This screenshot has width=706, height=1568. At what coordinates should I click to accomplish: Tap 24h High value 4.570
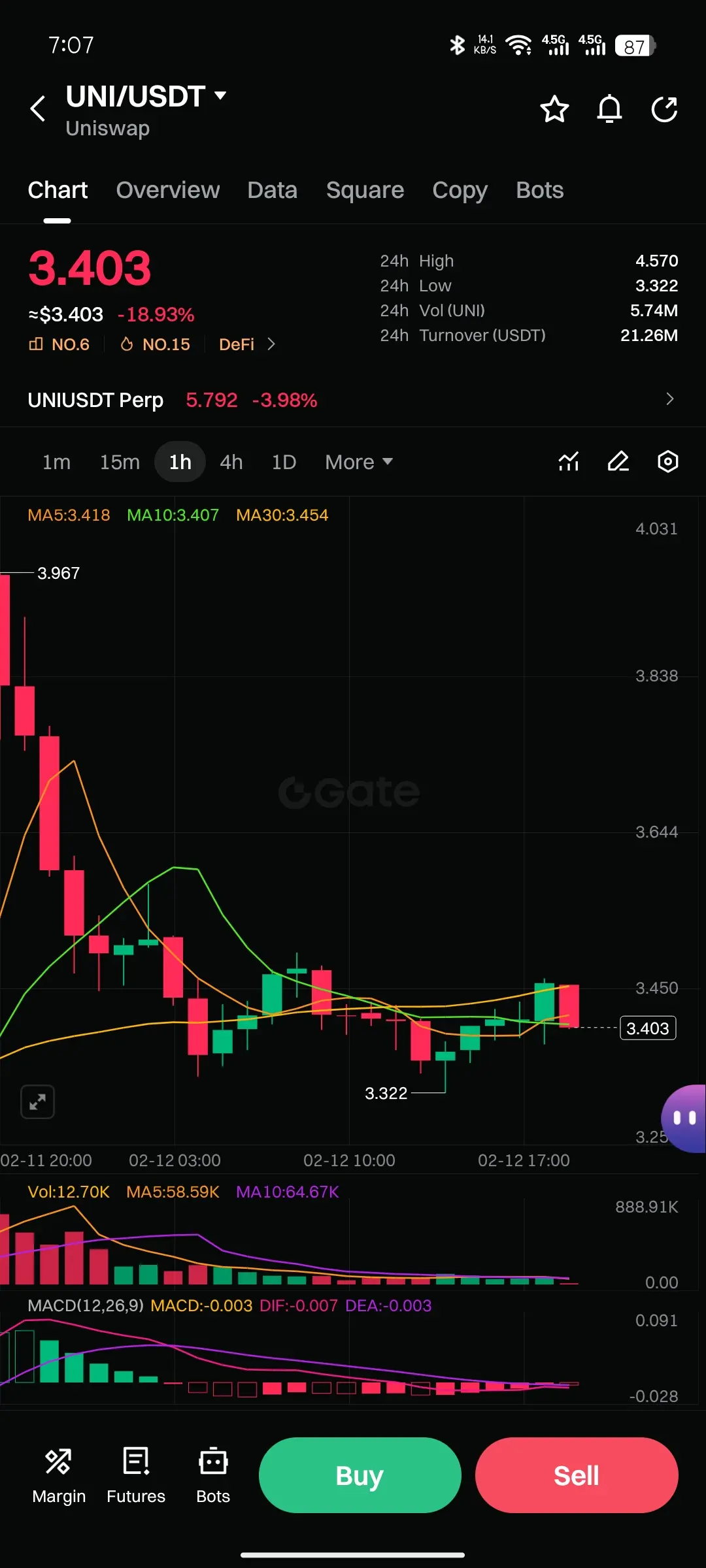[x=656, y=261]
